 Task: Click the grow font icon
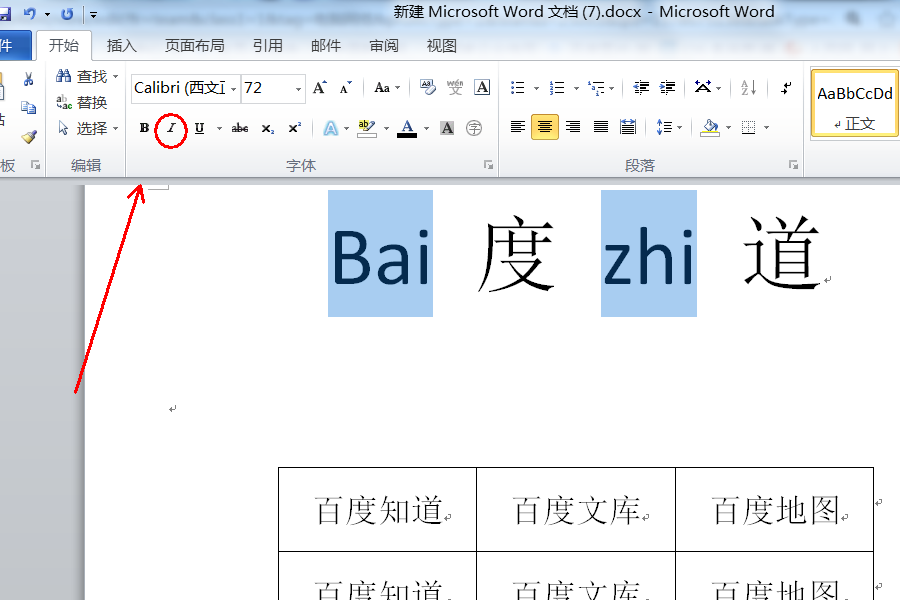point(320,88)
